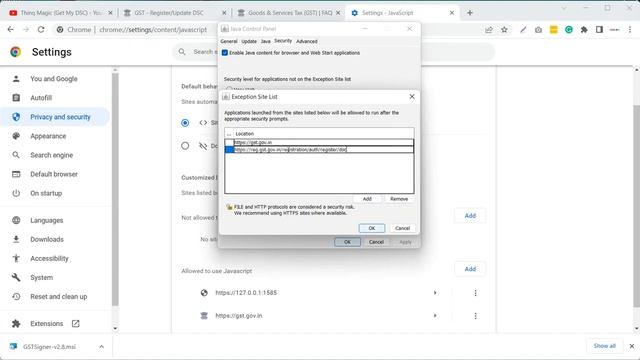Click OK in Exception Site List dialog
The height and width of the screenshot is (360, 640).
pos(371,228)
